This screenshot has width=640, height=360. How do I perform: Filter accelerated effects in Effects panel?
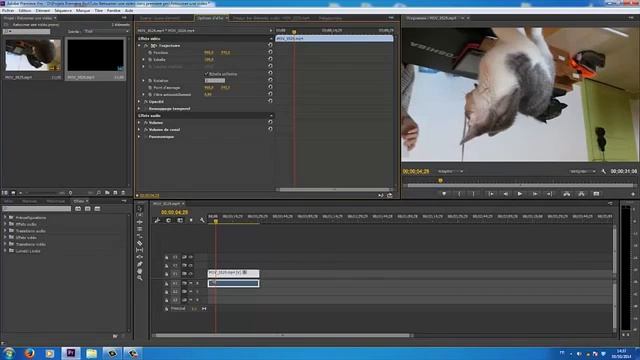click(78, 209)
